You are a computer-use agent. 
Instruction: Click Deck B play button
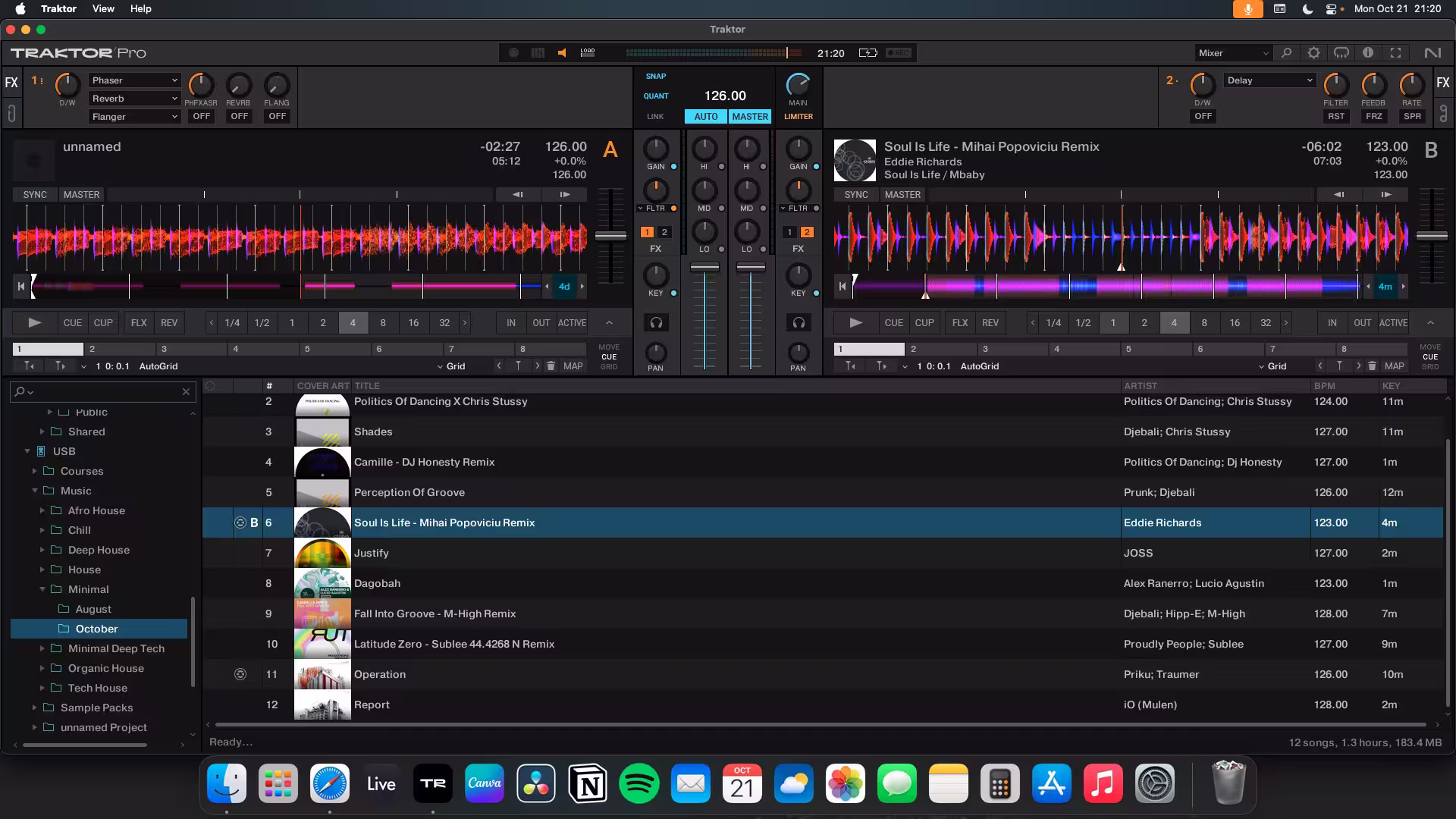[x=855, y=323]
